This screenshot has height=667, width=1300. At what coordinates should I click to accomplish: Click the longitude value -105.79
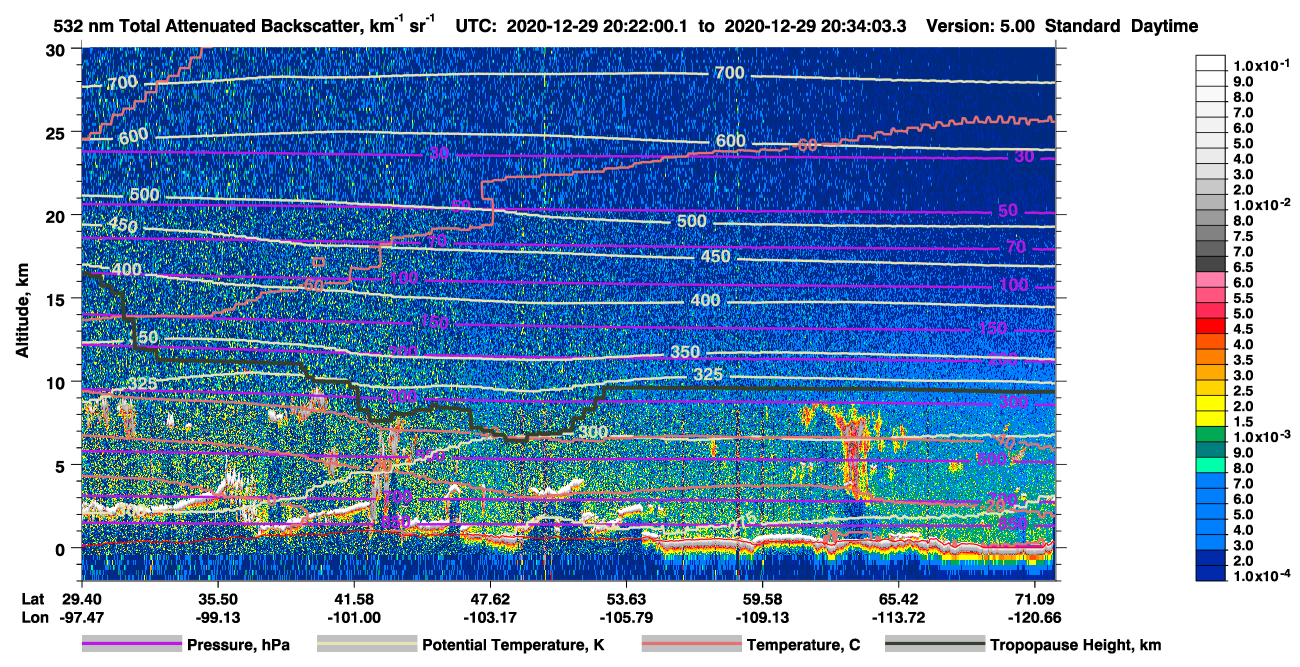click(626, 617)
